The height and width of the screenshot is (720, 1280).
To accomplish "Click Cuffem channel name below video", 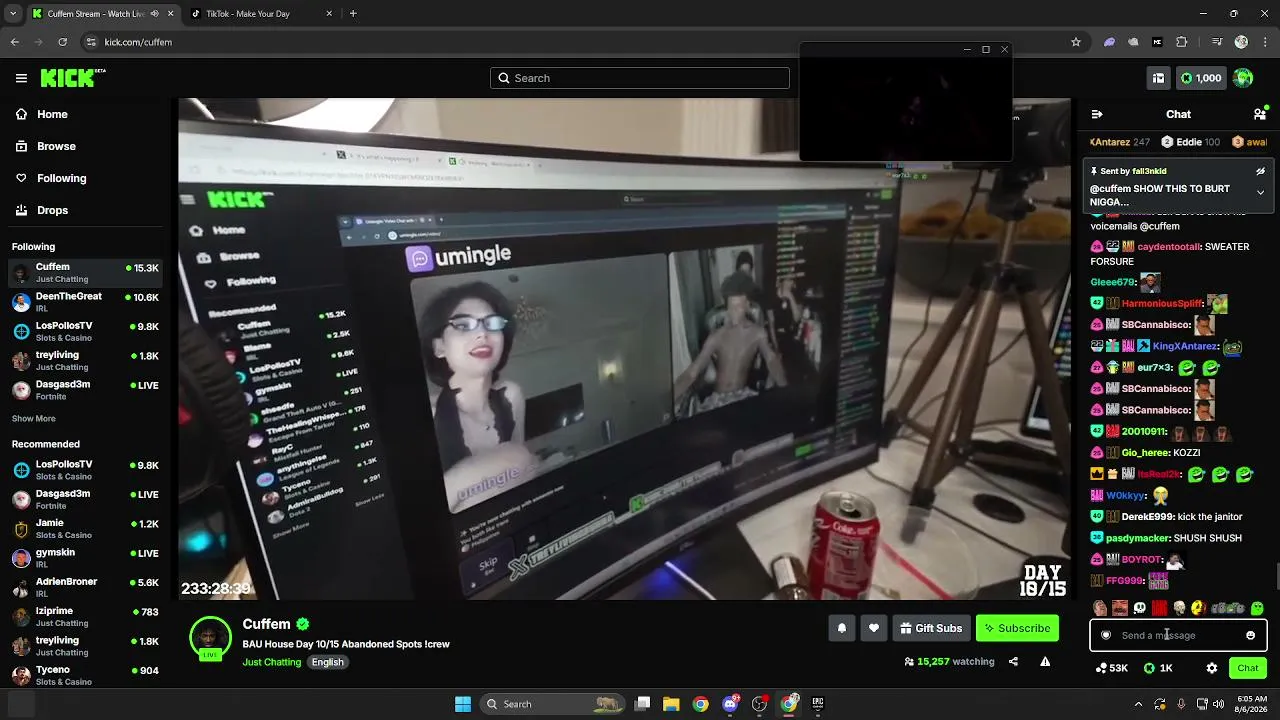I will 266,624.
